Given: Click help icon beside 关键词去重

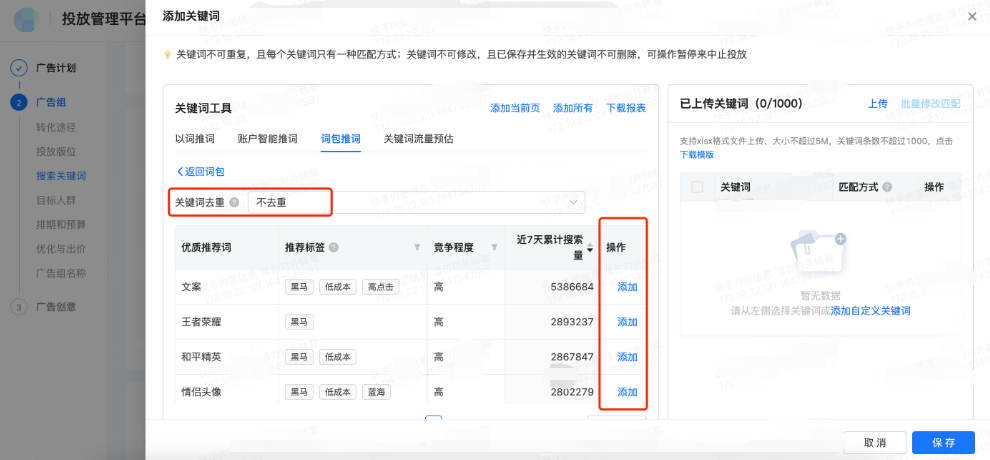Looking at the screenshot, I should [234, 203].
